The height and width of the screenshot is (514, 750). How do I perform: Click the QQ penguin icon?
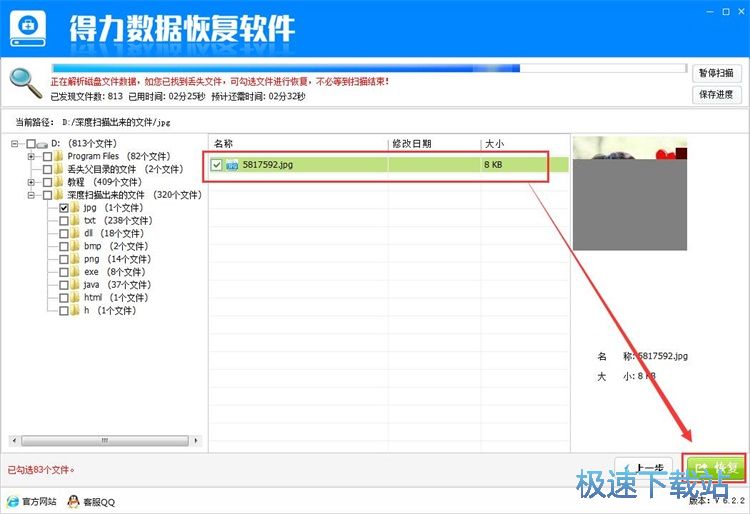tap(73, 502)
